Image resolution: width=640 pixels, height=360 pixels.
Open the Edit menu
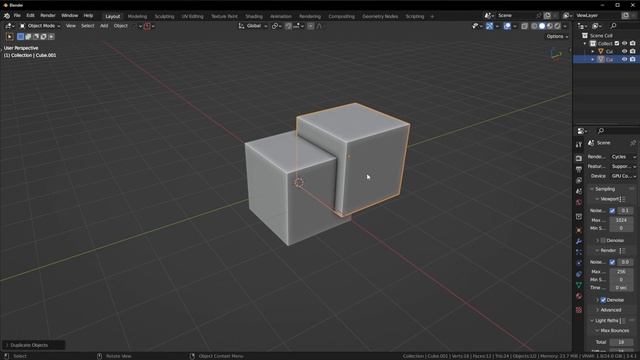click(x=31, y=16)
